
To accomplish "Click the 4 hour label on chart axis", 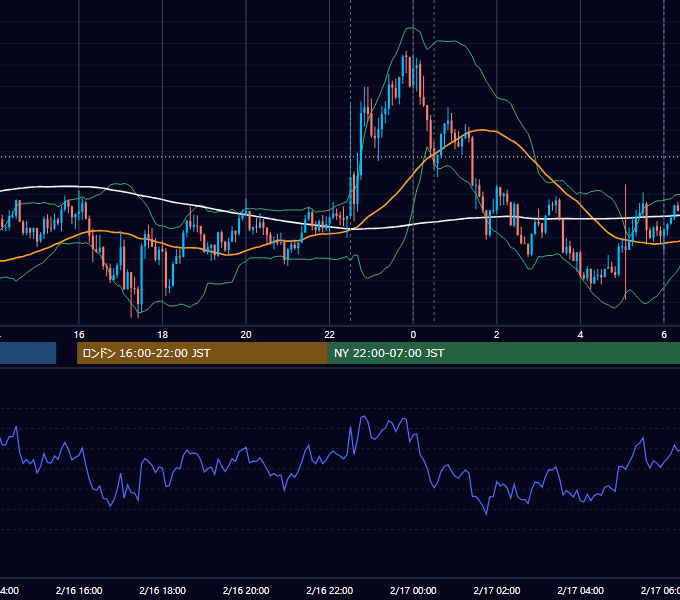I will 580,335.
